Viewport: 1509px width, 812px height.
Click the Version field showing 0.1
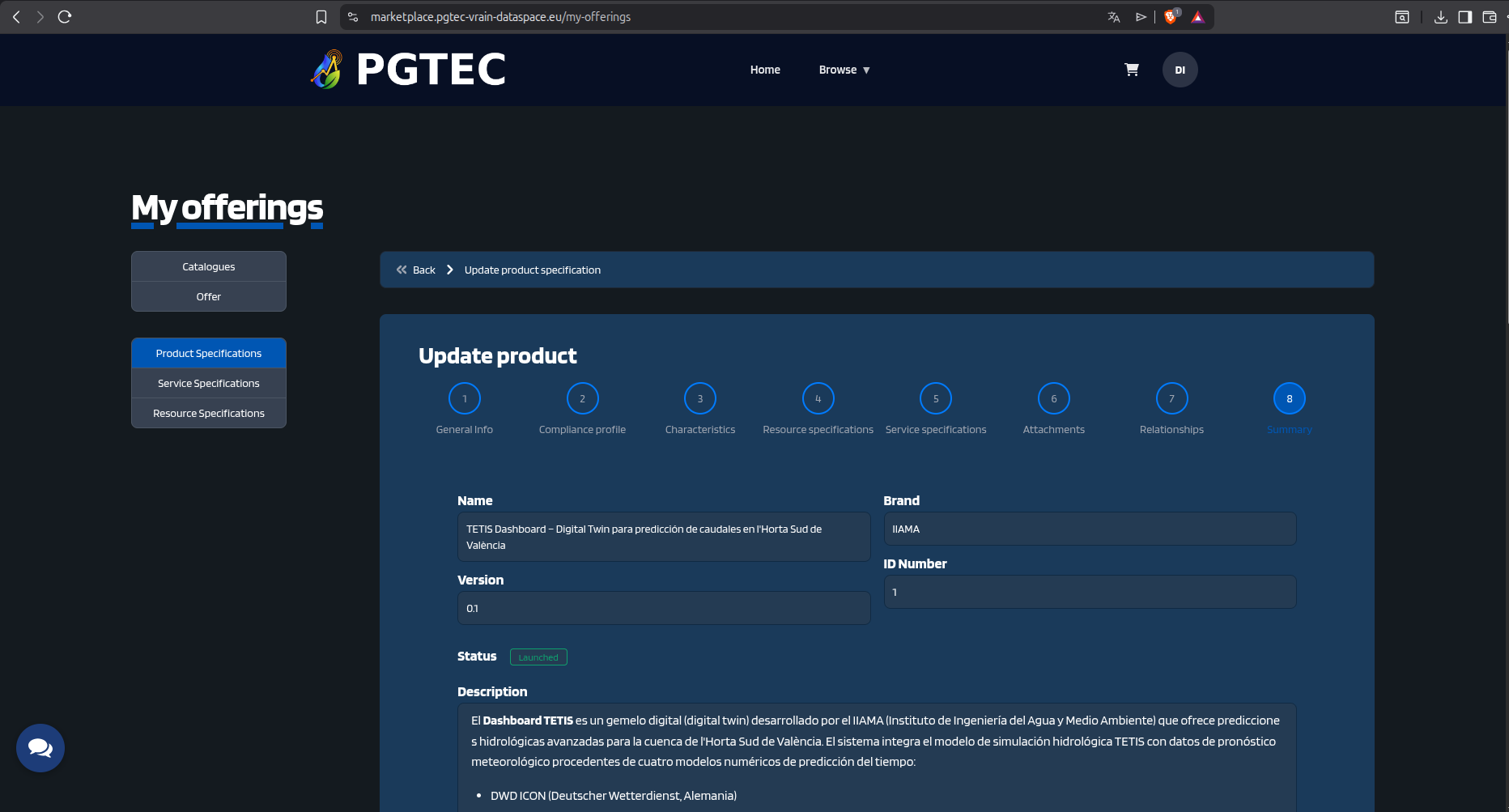click(x=664, y=608)
